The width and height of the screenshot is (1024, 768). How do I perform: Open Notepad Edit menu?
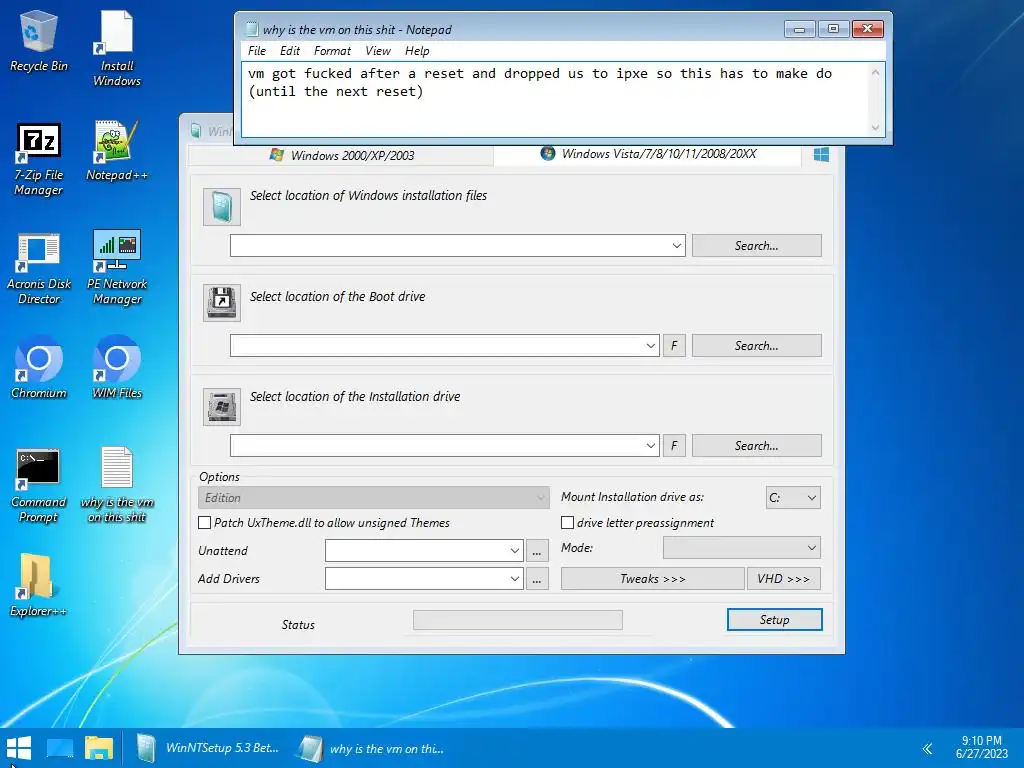click(x=289, y=51)
